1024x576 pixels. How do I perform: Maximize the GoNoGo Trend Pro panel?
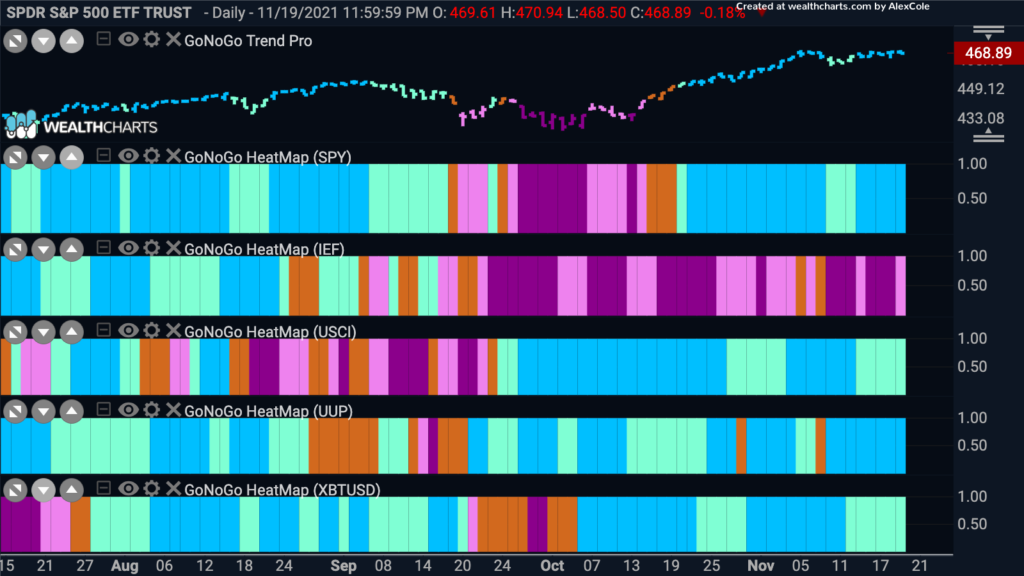pyautogui.click(x=15, y=41)
